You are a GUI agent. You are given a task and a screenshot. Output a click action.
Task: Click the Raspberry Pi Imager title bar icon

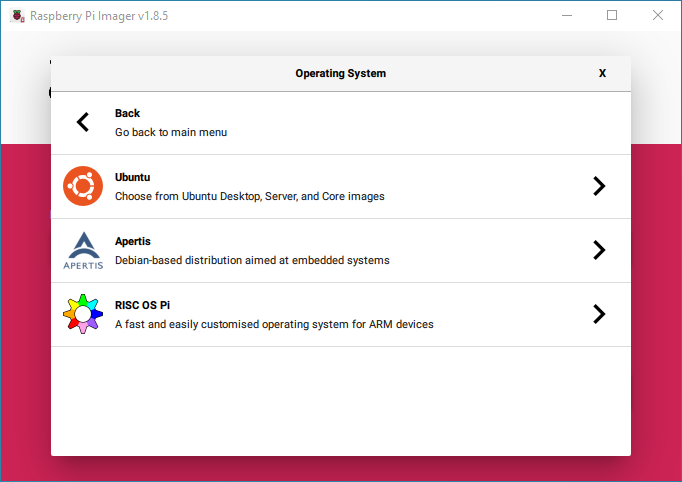pyautogui.click(x=17, y=16)
